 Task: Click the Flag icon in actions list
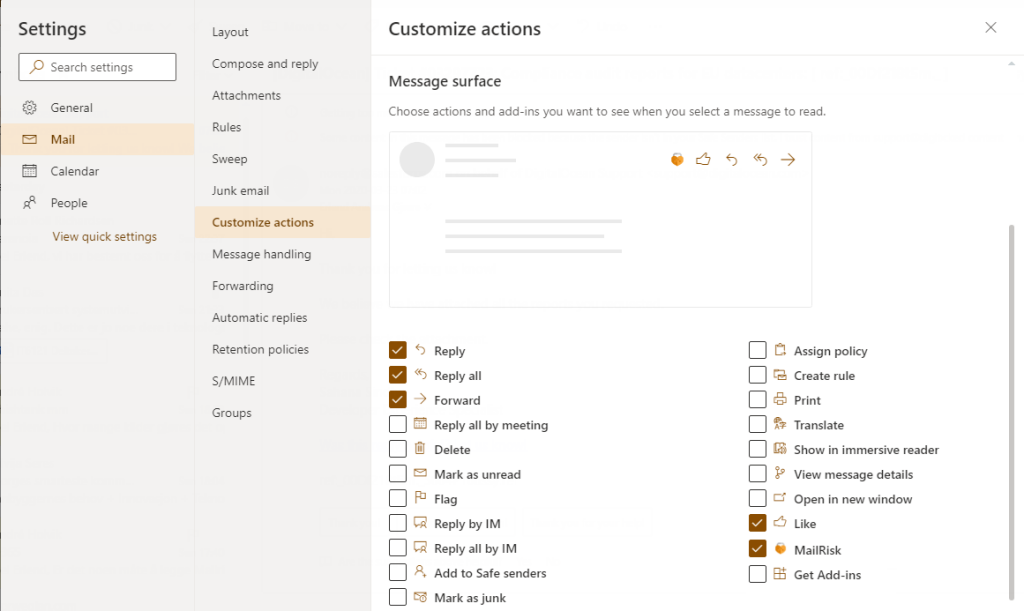pos(420,499)
